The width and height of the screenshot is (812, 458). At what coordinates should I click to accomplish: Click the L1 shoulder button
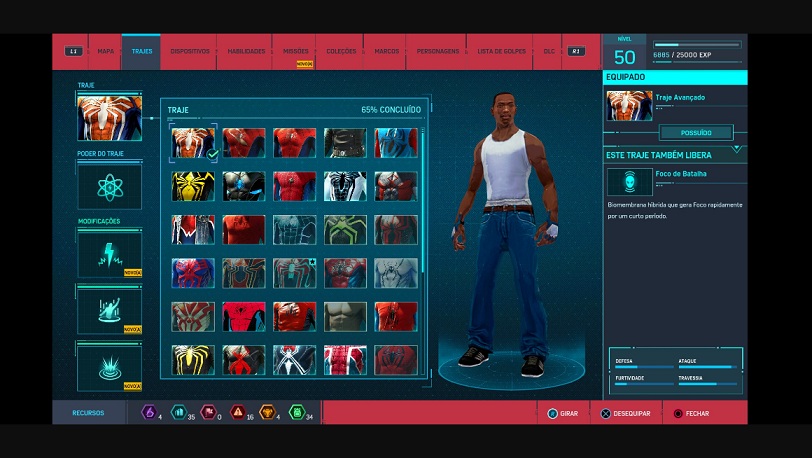point(73,51)
